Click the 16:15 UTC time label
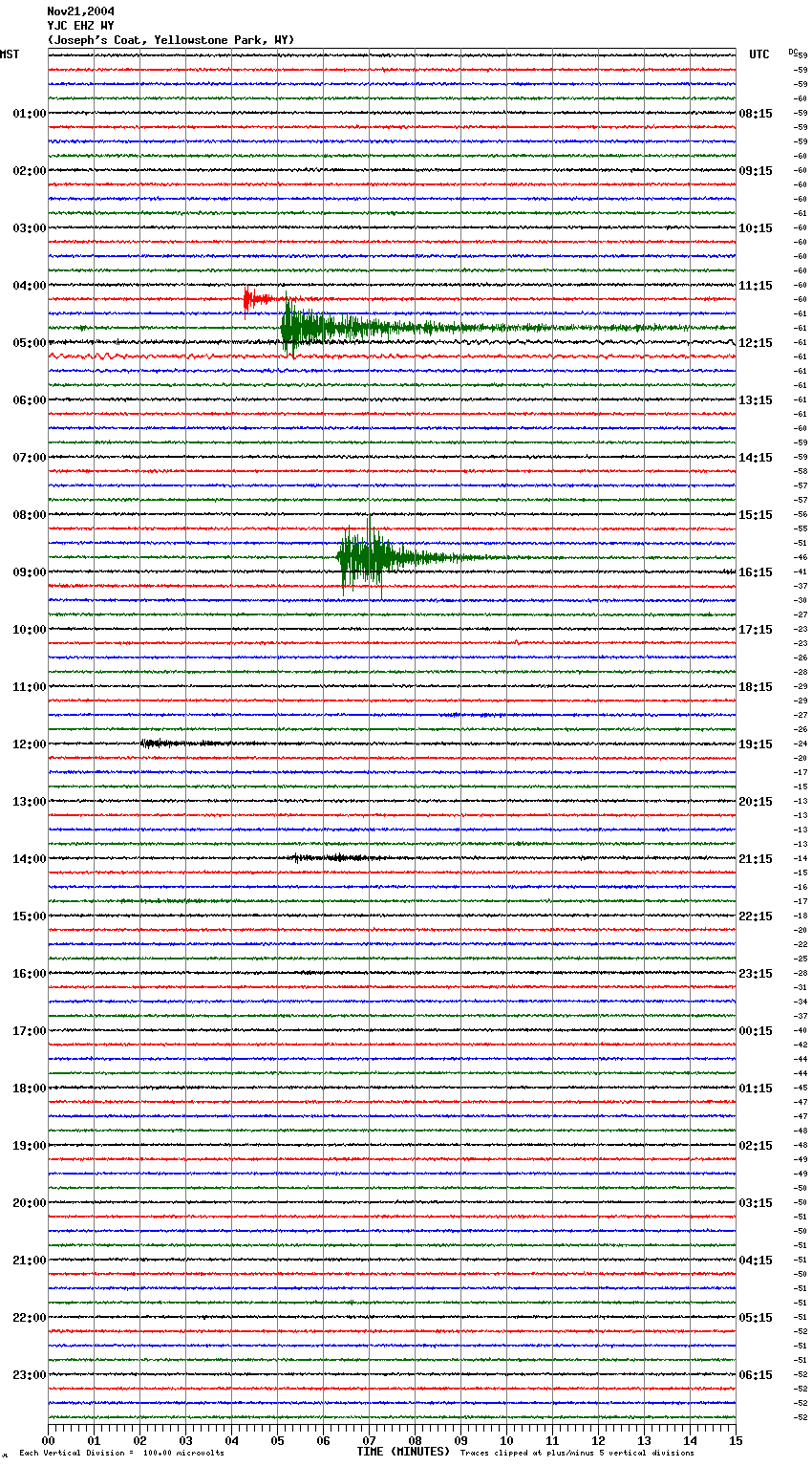This screenshot has height=1466, width=812. (x=756, y=572)
